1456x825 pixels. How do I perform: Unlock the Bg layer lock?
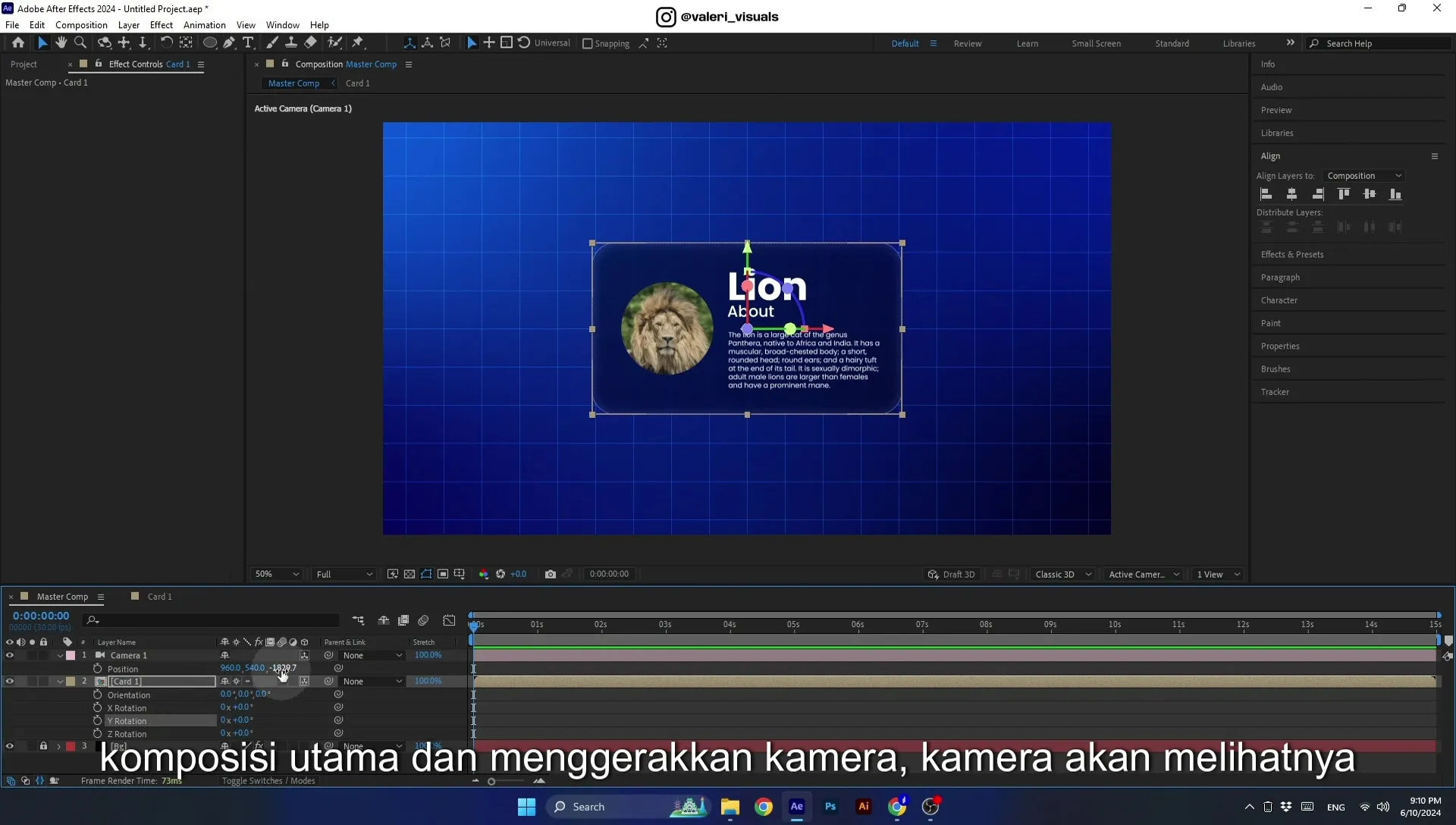click(x=43, y=746)
